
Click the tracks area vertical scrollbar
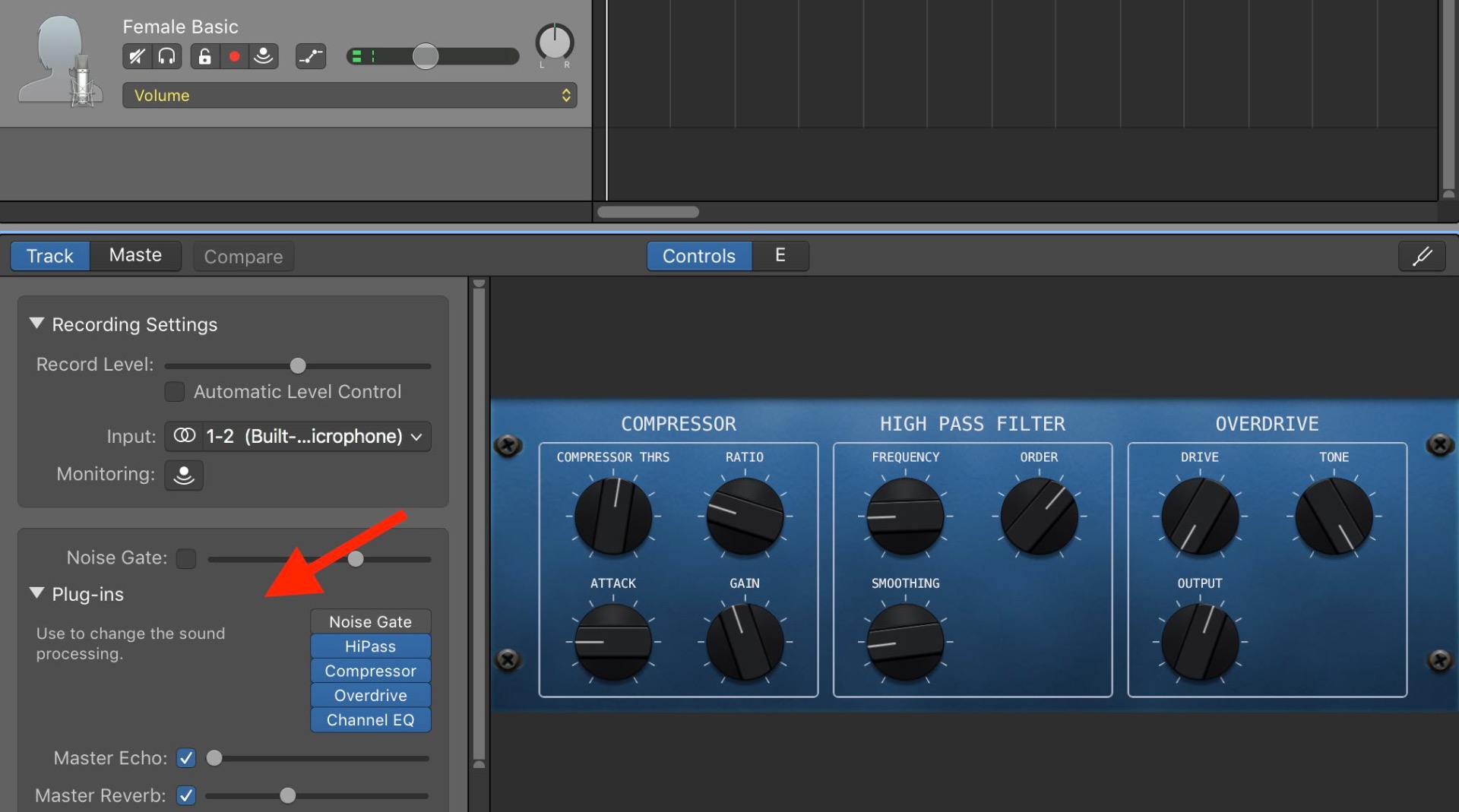(x=1448, y=95)
